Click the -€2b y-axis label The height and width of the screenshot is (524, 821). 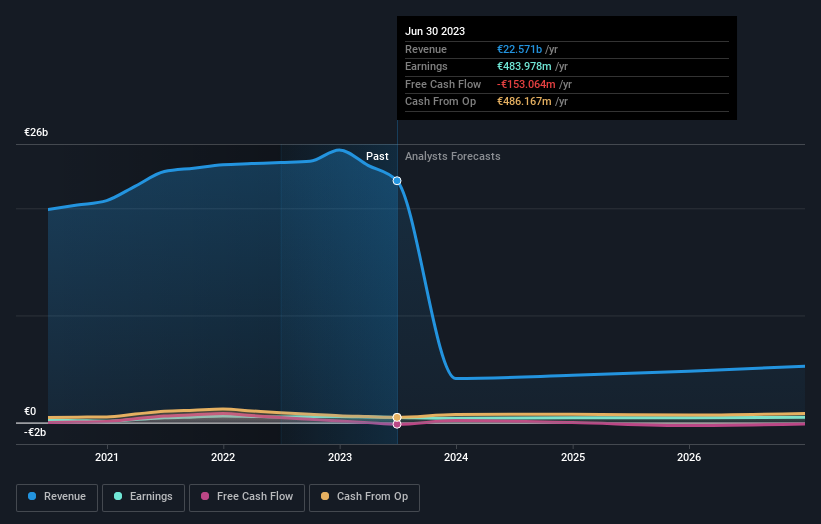pyautogui.click(x=35, y=432)
